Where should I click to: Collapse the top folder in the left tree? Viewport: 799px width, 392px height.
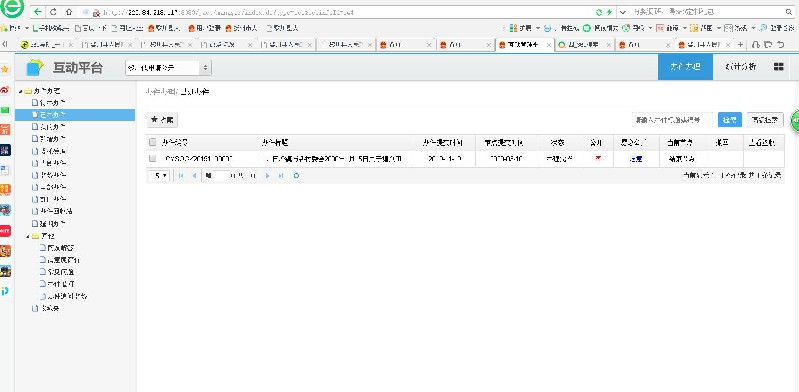[x=20, y=91]
